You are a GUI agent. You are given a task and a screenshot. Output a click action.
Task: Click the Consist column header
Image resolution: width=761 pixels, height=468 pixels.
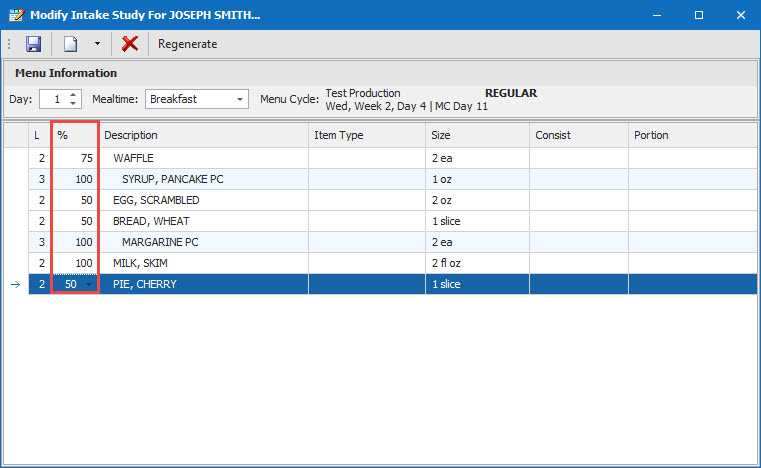(579, 135)
